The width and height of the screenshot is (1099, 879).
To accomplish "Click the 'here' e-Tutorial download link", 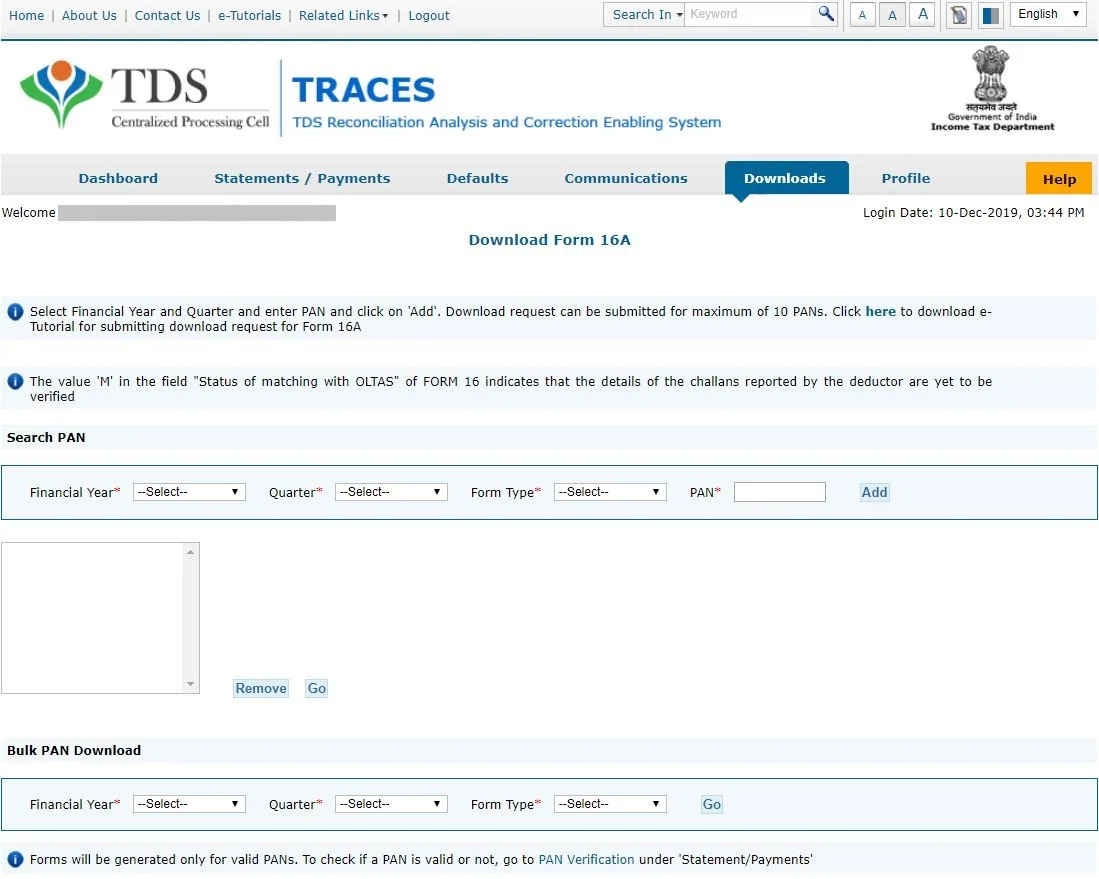I will [880, 312].
